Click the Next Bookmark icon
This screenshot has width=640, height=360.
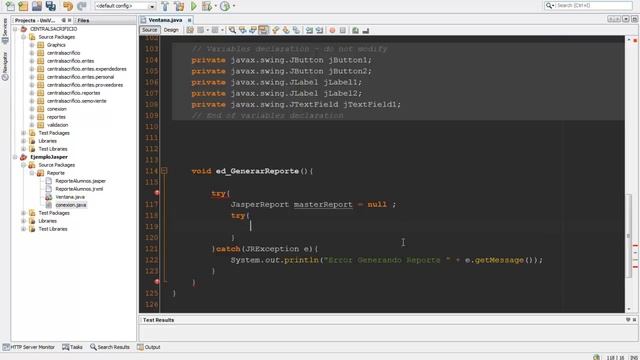pos(286,30)
